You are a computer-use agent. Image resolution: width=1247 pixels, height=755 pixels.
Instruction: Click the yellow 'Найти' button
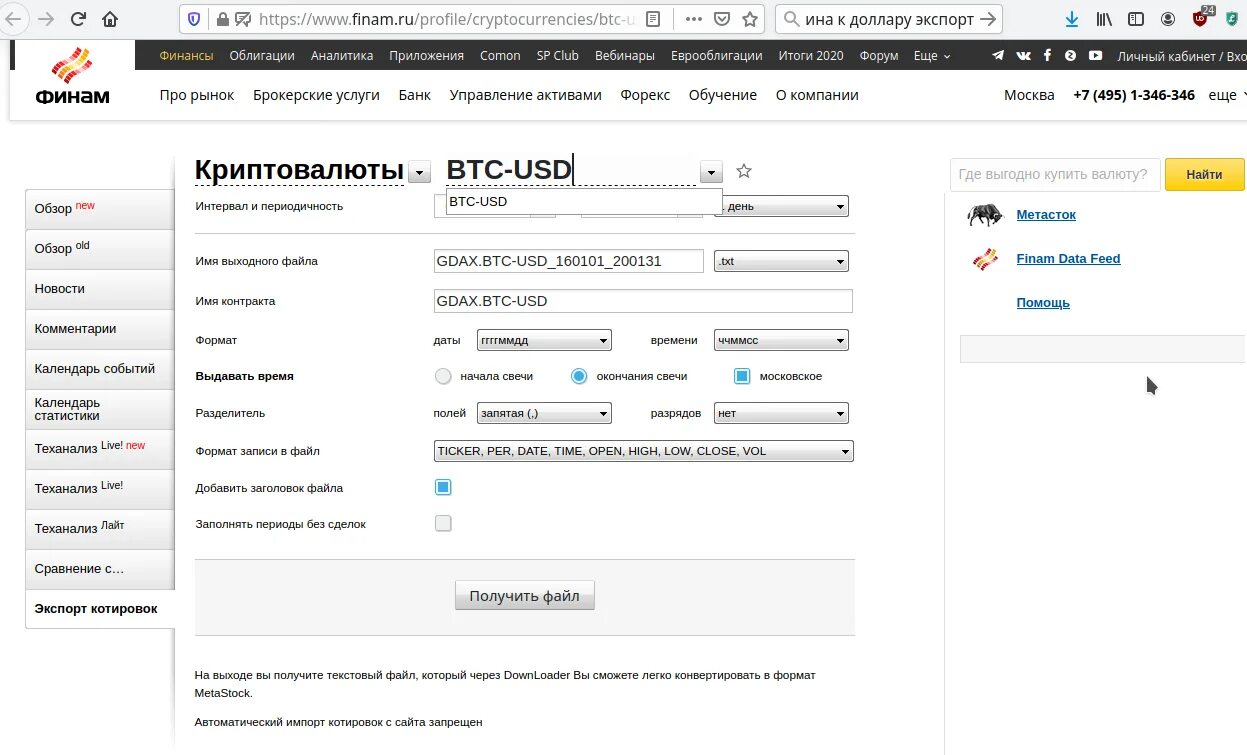tap(1204, 174)
